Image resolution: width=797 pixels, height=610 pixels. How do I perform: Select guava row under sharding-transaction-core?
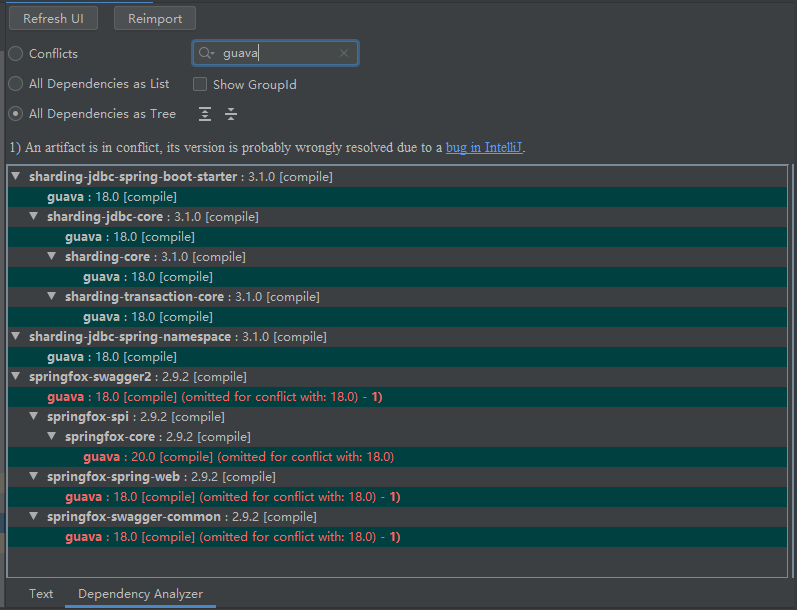point(397,317)
